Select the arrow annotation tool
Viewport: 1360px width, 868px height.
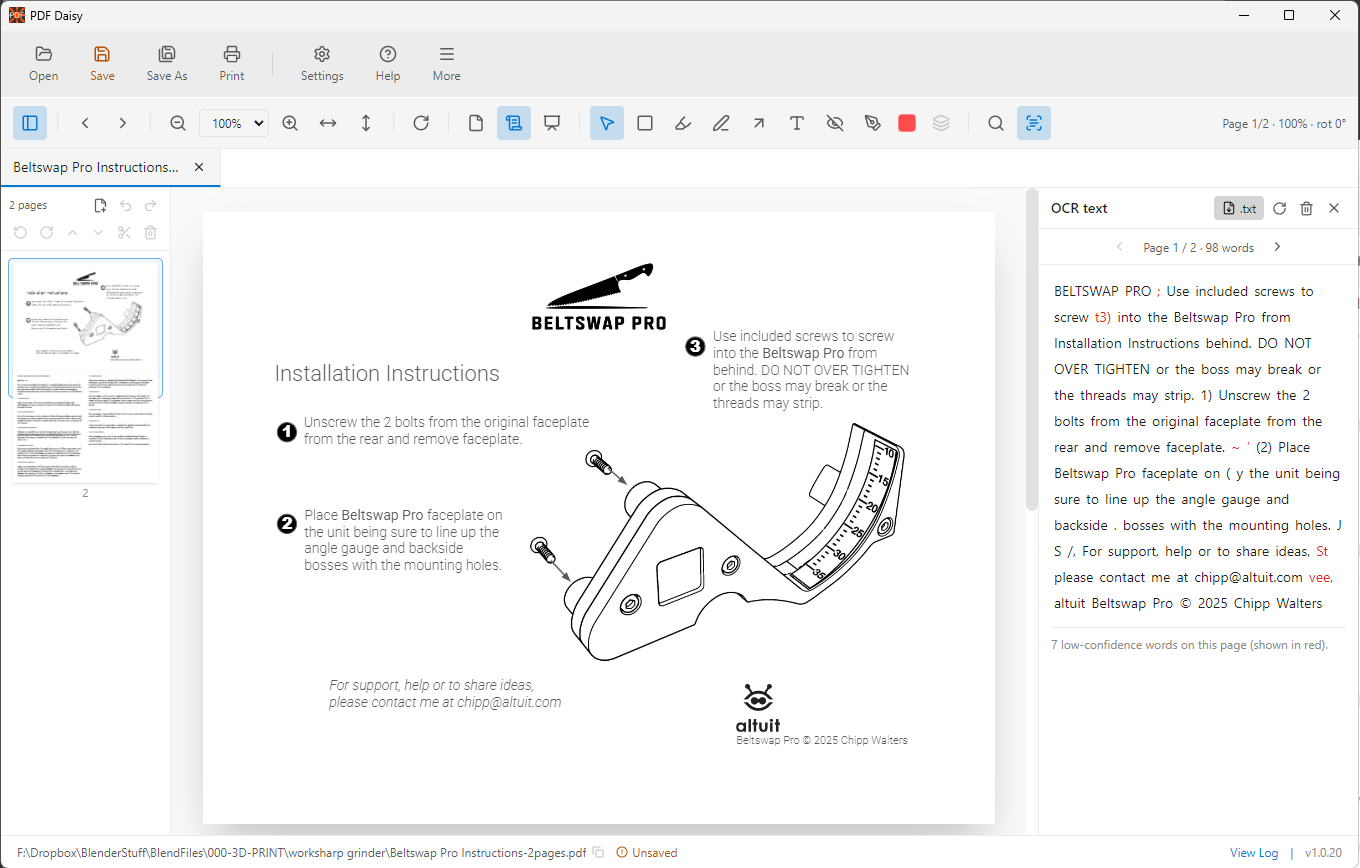(x=759, y=123)
